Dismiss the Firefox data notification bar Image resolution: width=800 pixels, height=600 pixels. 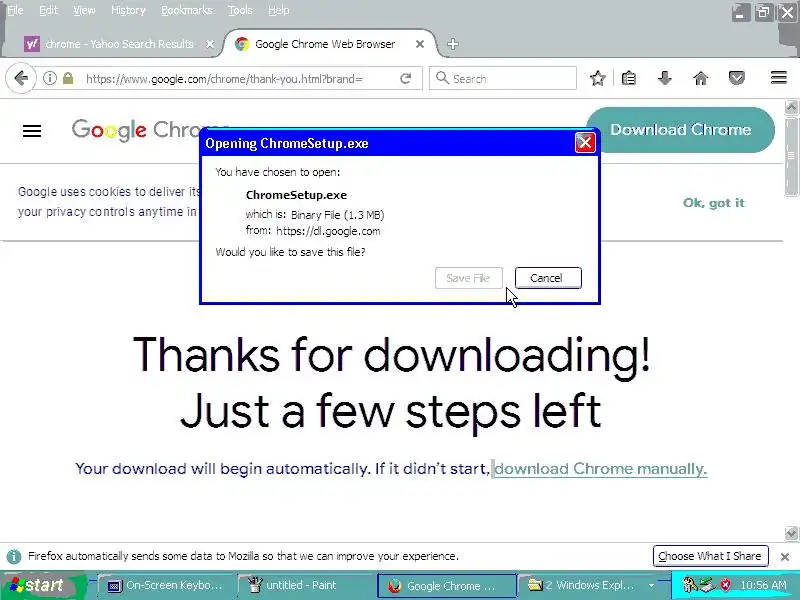[x=785, y=557]
